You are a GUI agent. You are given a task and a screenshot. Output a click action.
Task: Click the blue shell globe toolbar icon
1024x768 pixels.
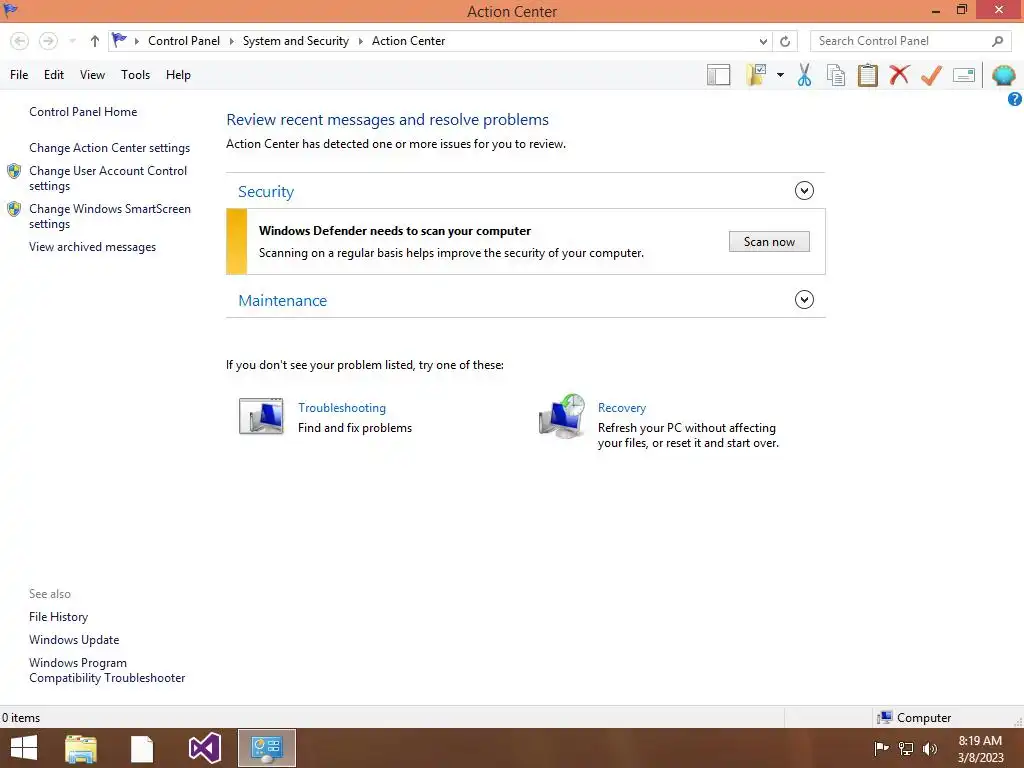[x=1004, y=75]
